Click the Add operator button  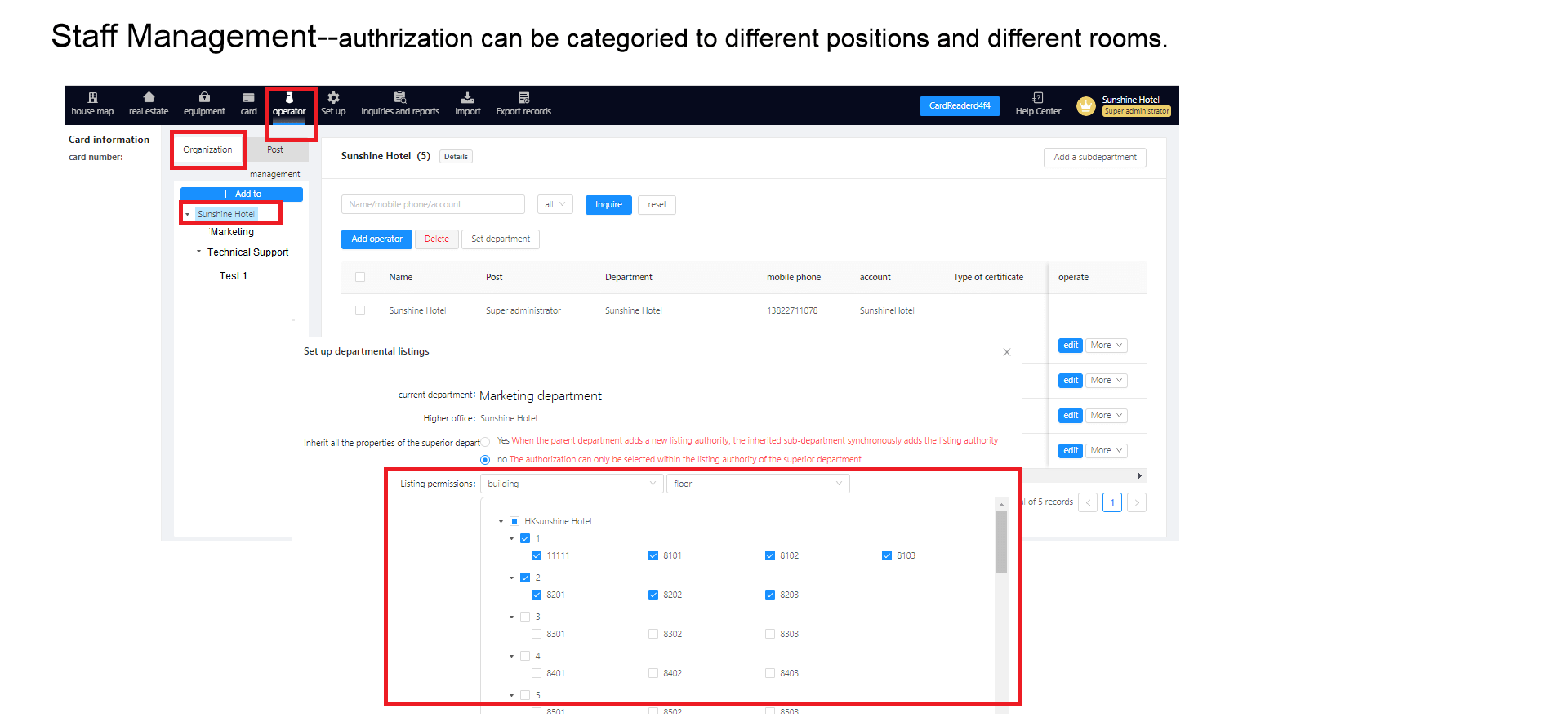tap(376, 239)
